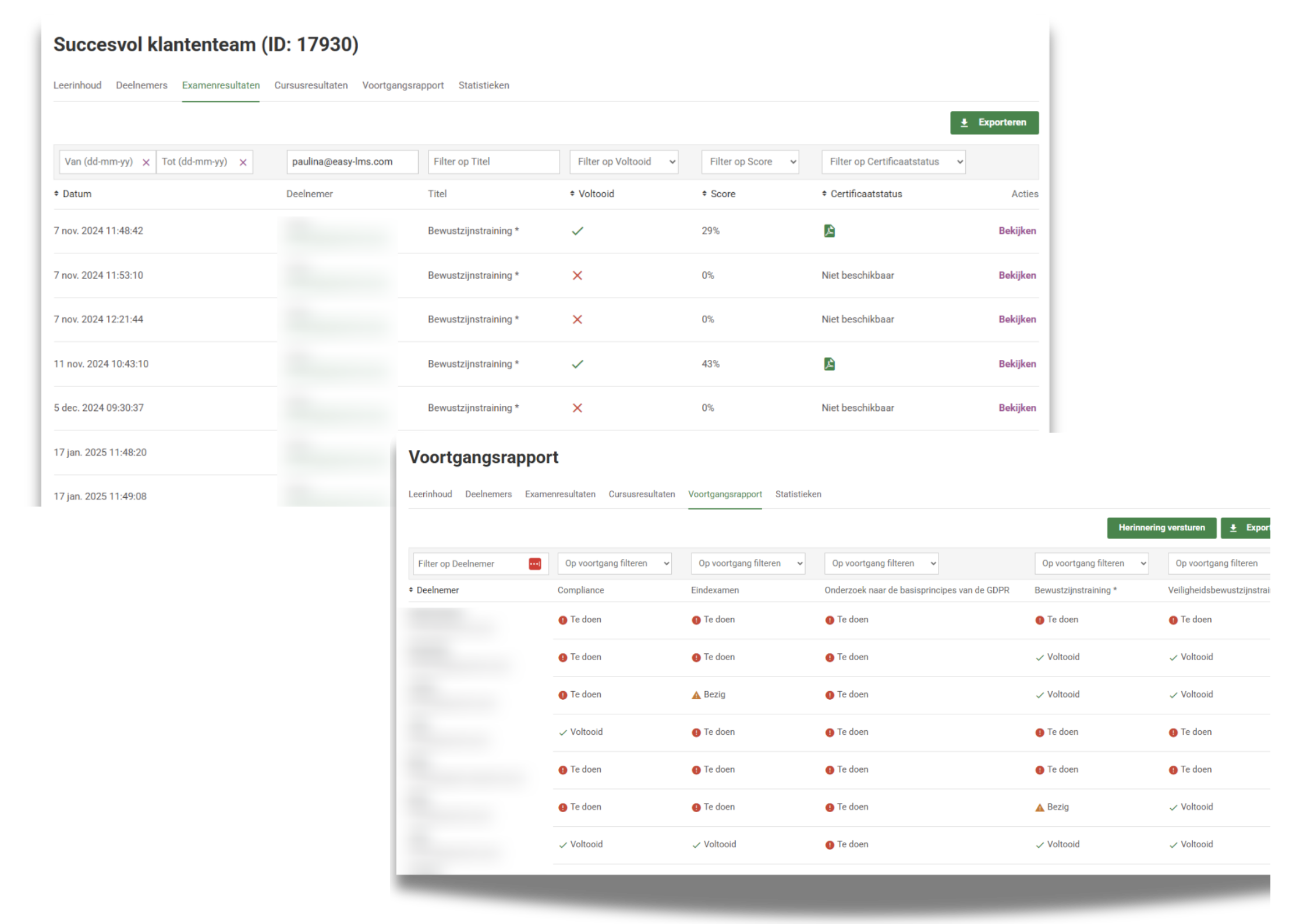Viewport: 1307px width, 924px height.
Task: Click the Filter op Titel input field
Action: (x=493, y=162)
